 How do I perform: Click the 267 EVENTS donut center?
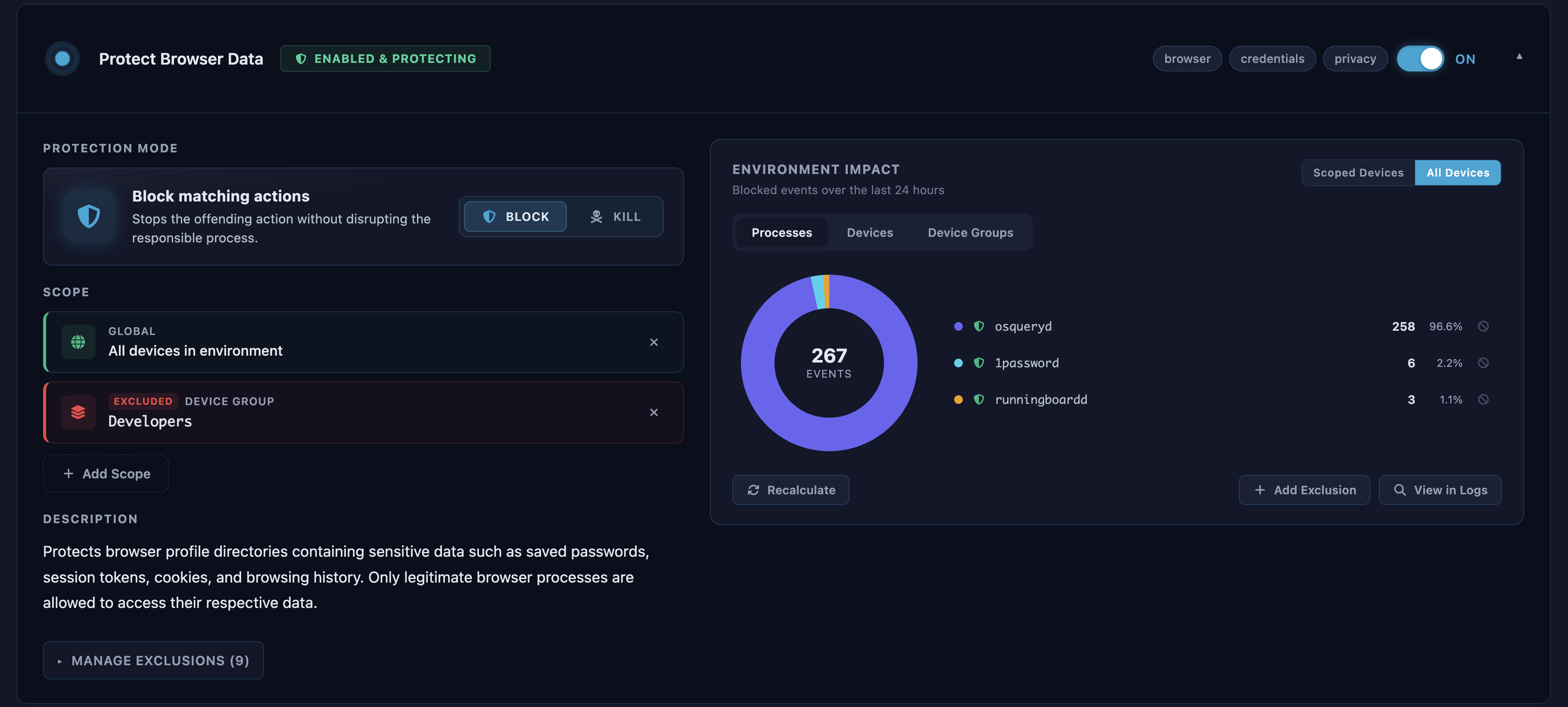[x=829, y=363]
